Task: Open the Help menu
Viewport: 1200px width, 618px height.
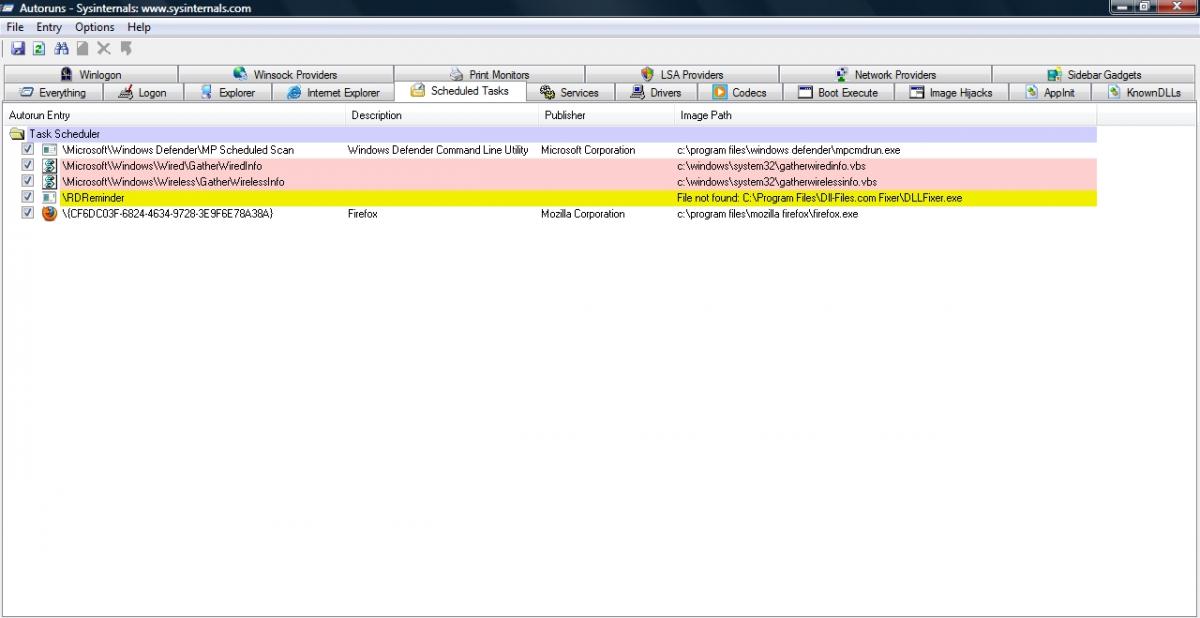Action: pyautogui.click(x=139, y=27)
